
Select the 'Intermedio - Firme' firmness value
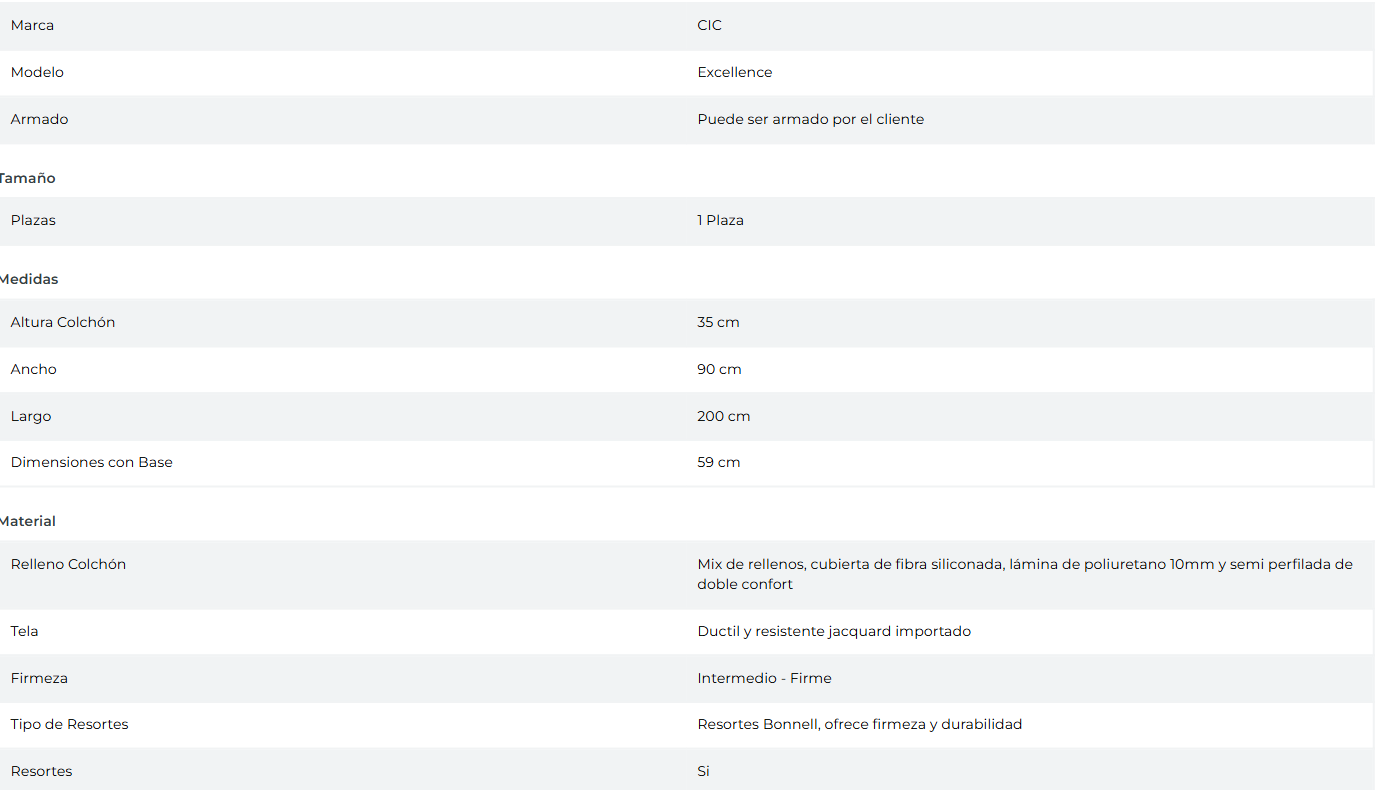tap(764, 678)
